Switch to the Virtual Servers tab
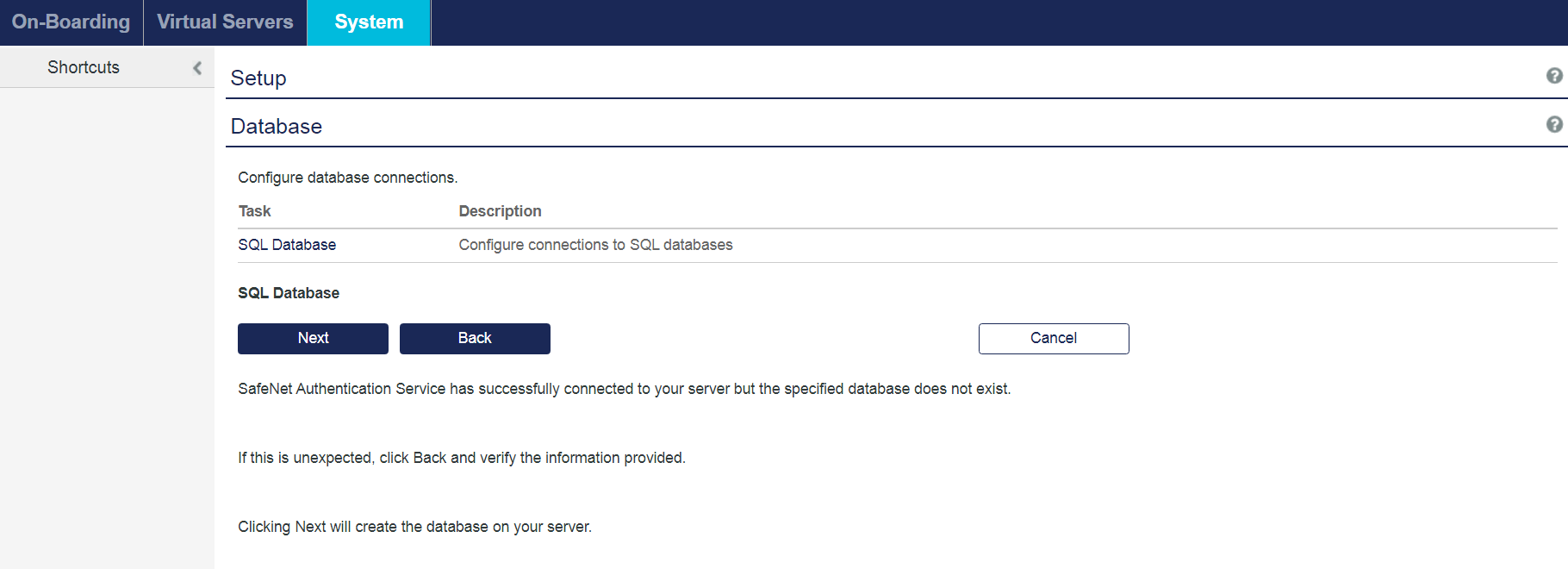1568x569 pixels. pos(225,22)
